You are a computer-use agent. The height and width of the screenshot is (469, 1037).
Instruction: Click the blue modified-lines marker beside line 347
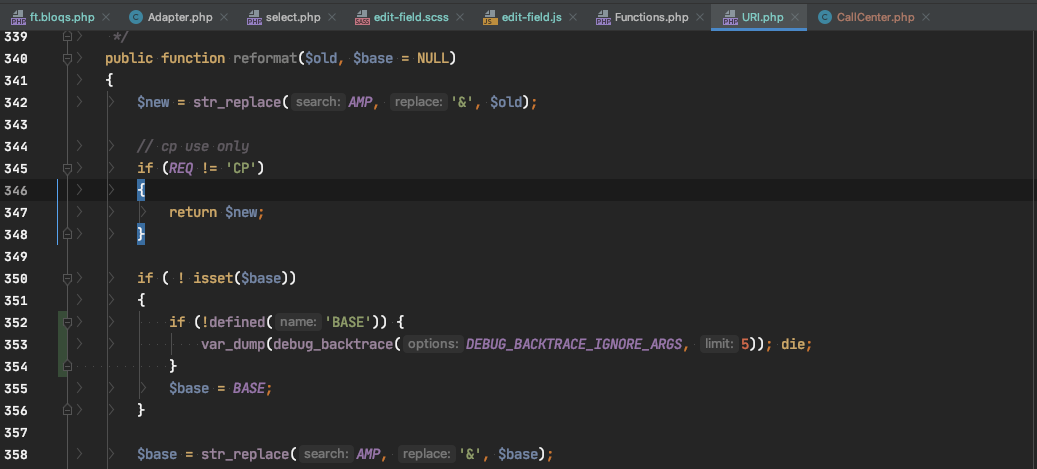(x=58, y=212)
